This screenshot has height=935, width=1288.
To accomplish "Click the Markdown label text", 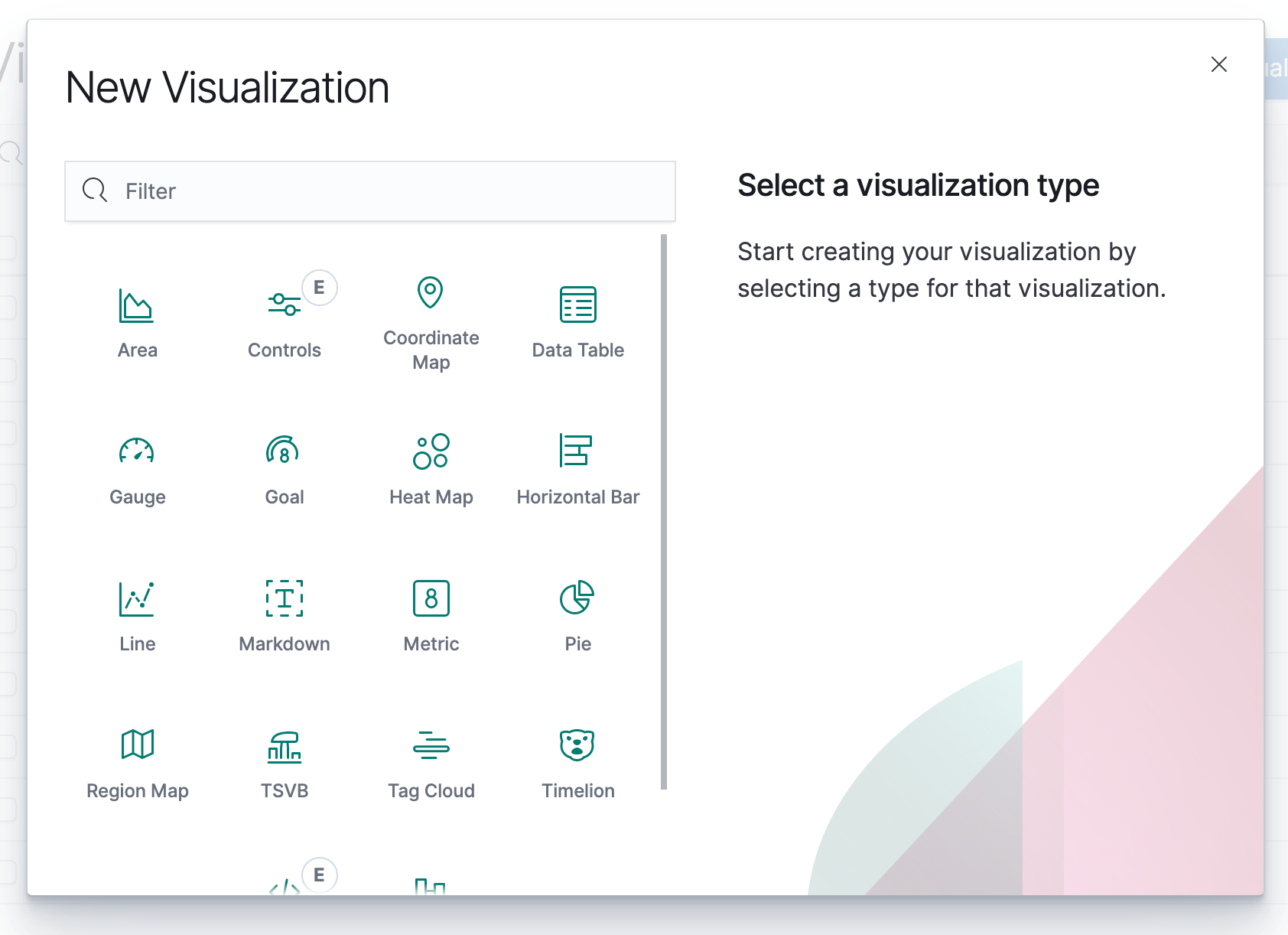I will point(285,644).
